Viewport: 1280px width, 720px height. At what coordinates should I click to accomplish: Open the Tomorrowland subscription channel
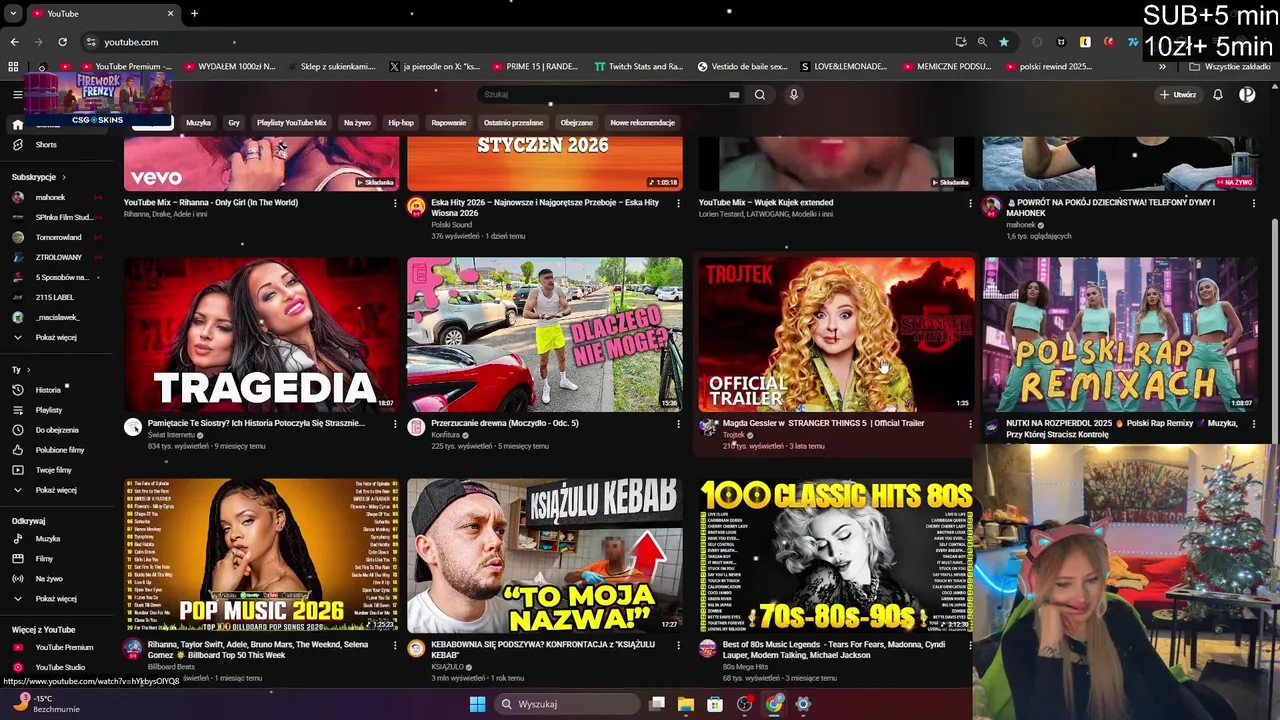[58, 237]
